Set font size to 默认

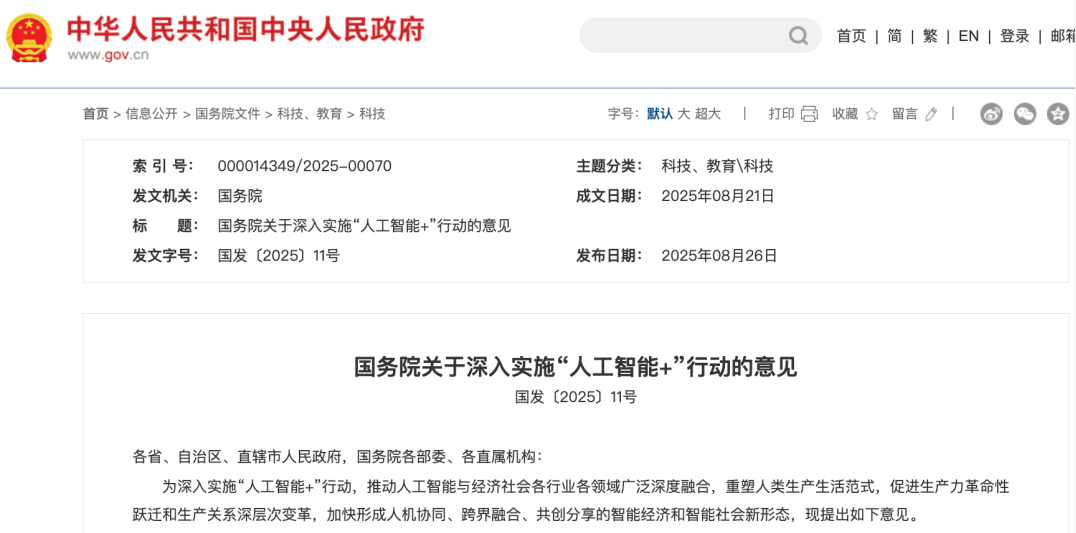click(x=660, y=114)
